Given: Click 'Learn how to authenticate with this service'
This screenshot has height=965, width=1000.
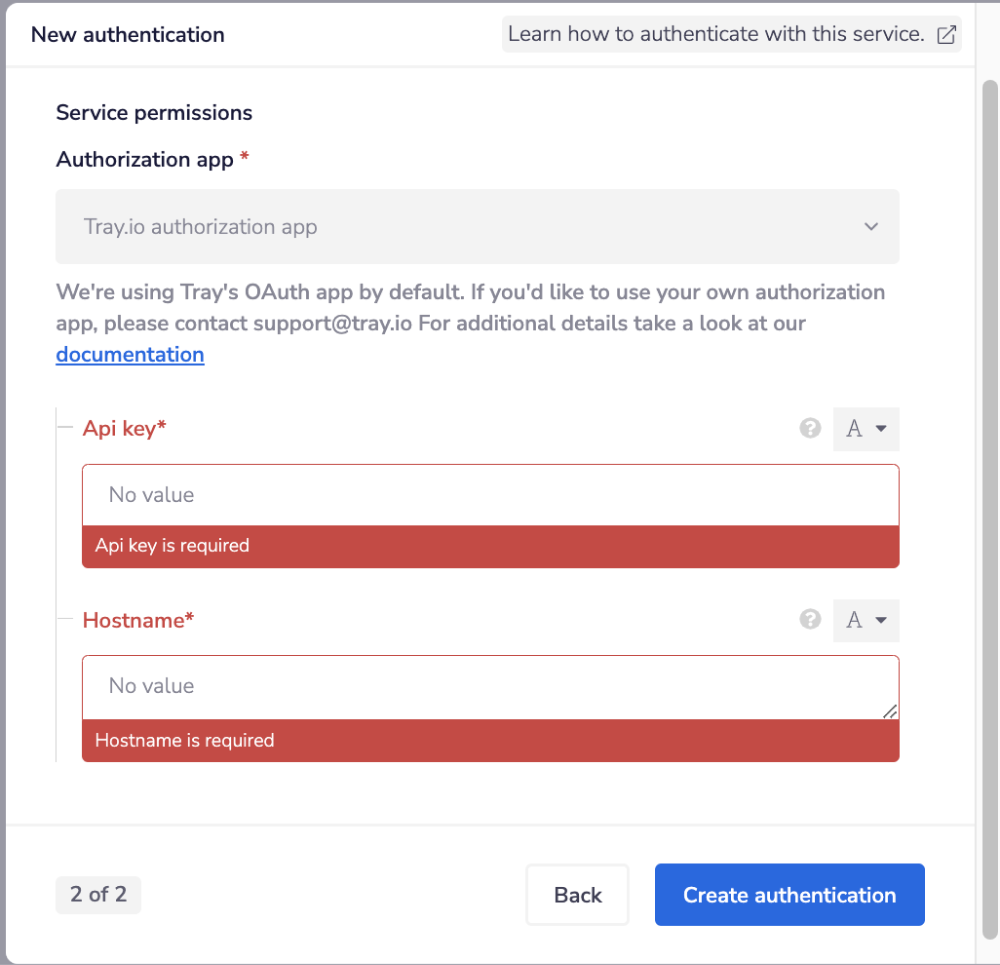Looking at the screenshot, I should click(716, 33).
